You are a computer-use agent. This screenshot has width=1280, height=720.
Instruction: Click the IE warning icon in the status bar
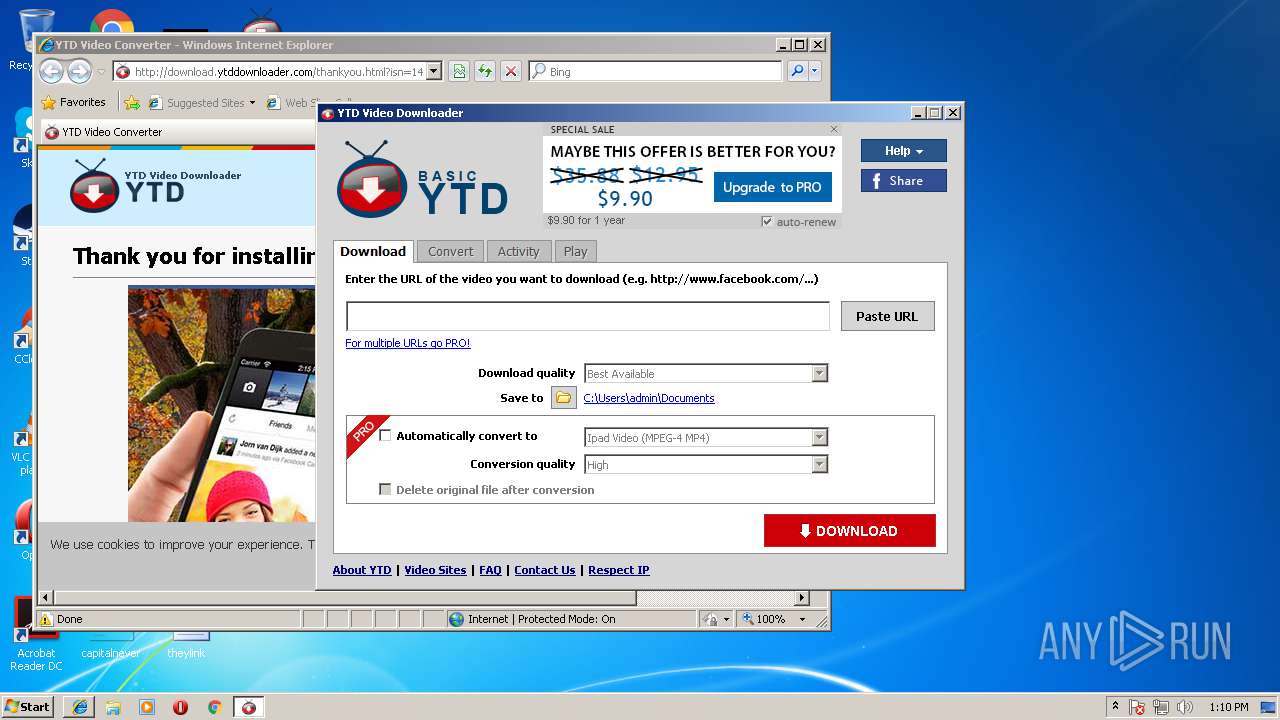click(x=46, y=619)
